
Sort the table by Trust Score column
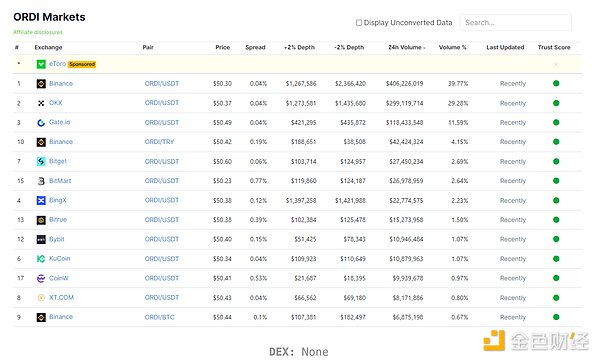click(554, 47)
